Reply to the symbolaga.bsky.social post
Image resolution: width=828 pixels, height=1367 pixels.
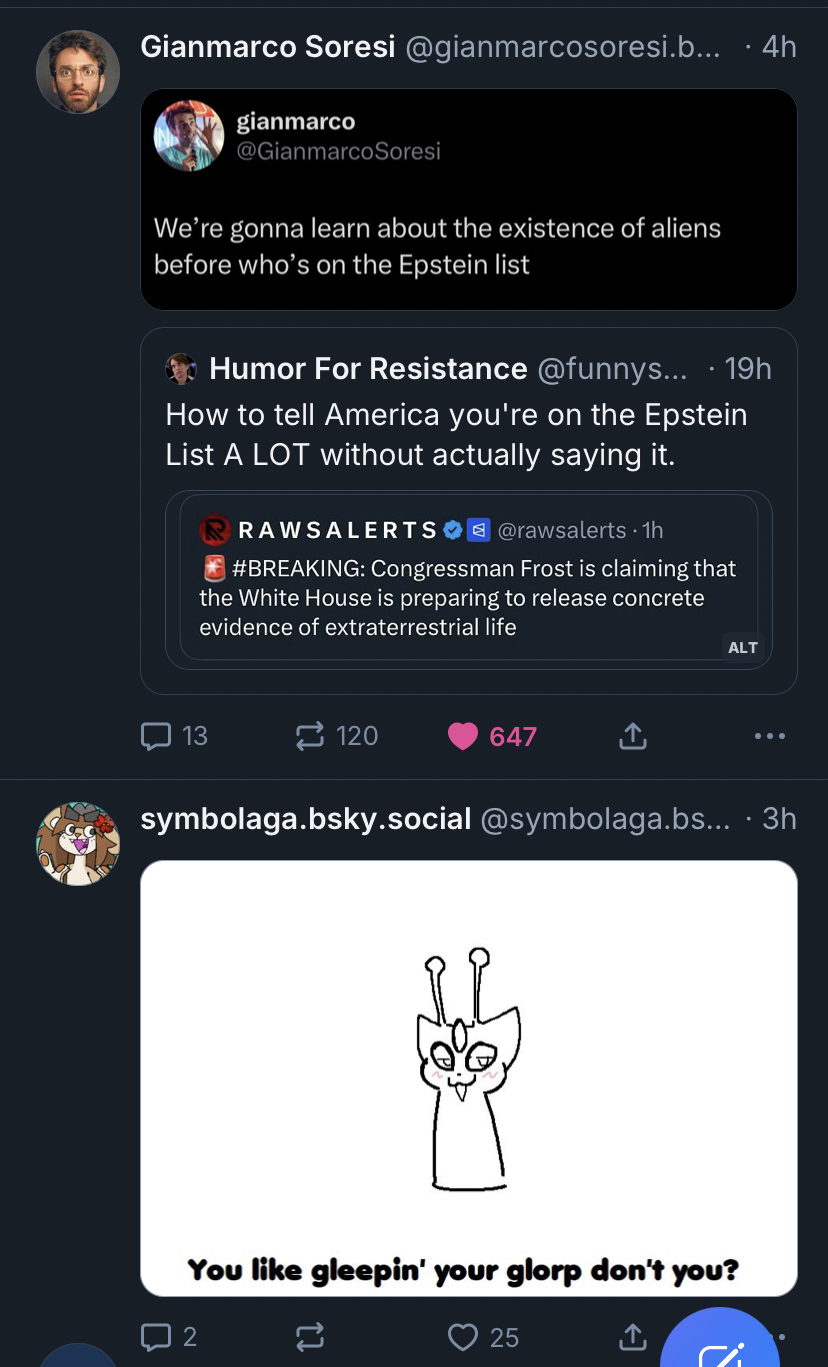tap(157, 1337)
